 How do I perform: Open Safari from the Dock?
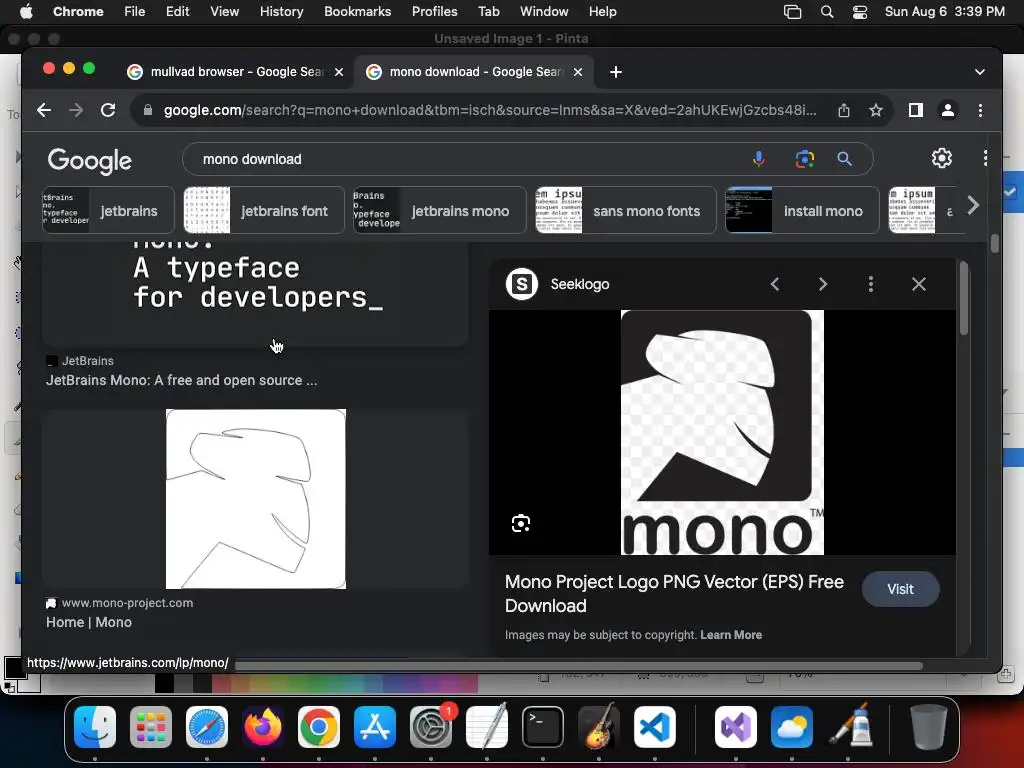coord(207,726)
